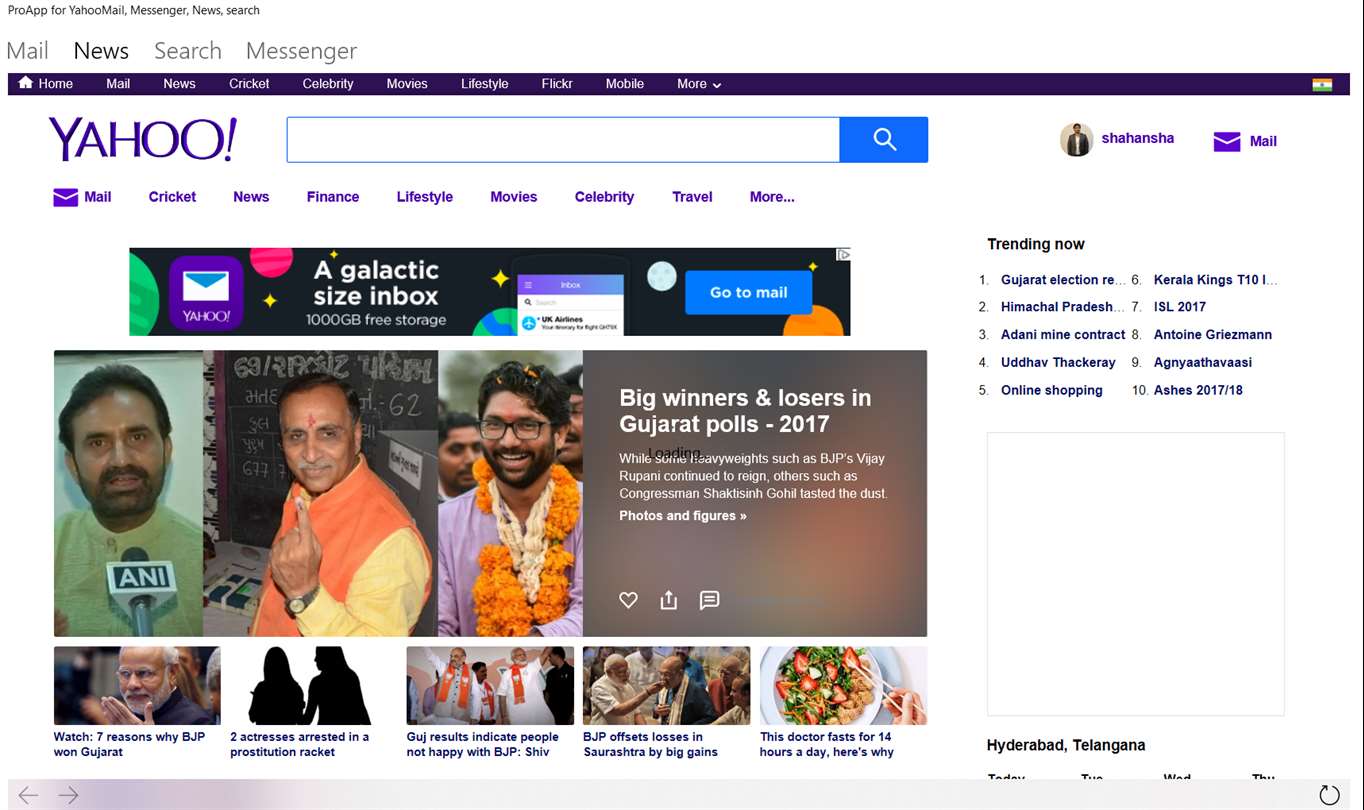Screen dimensions: 1364x810
Task: Open This doctor fasts for 14 hours headline
Action: (x=827, y=744)
